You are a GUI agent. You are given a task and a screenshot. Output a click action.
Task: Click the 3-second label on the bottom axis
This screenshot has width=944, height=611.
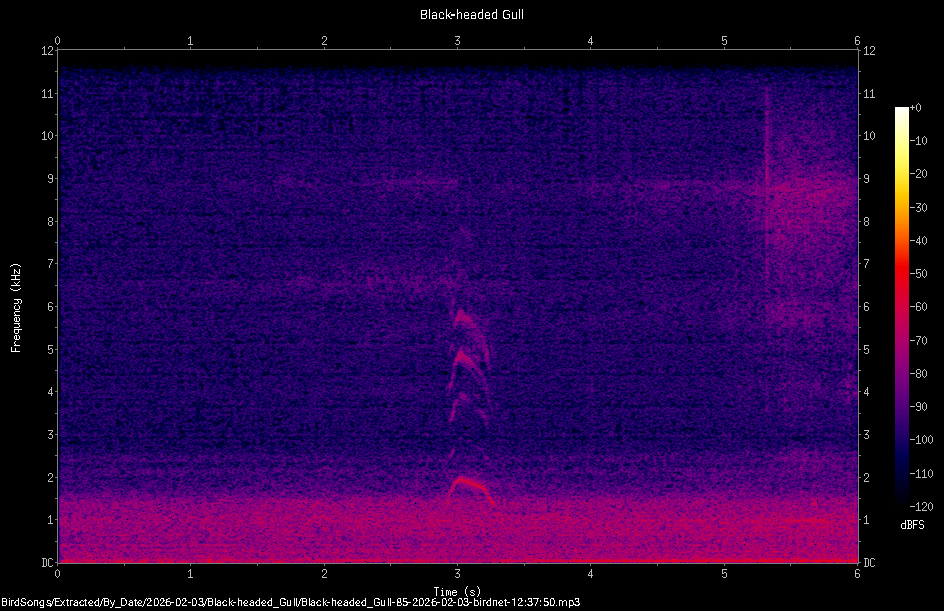point(457,575)
